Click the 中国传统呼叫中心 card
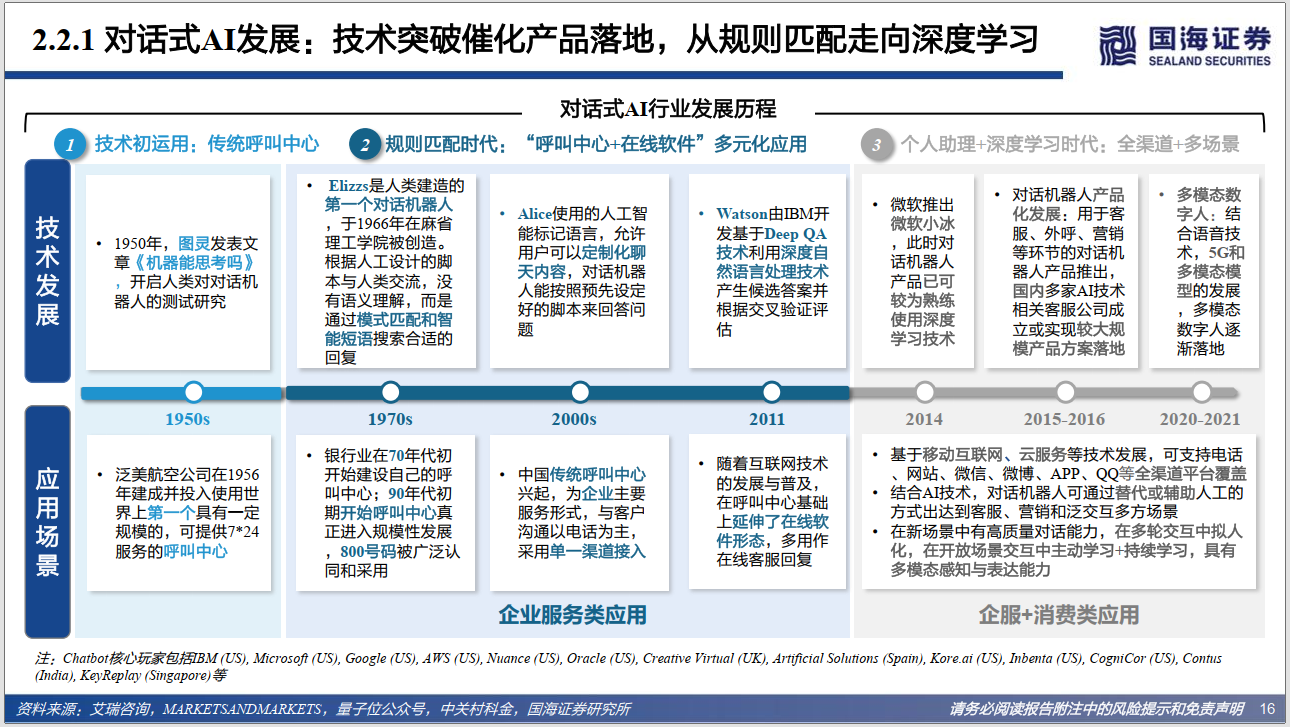The width and height of the screenshot is (1290, 727). (x=579, y=511)
